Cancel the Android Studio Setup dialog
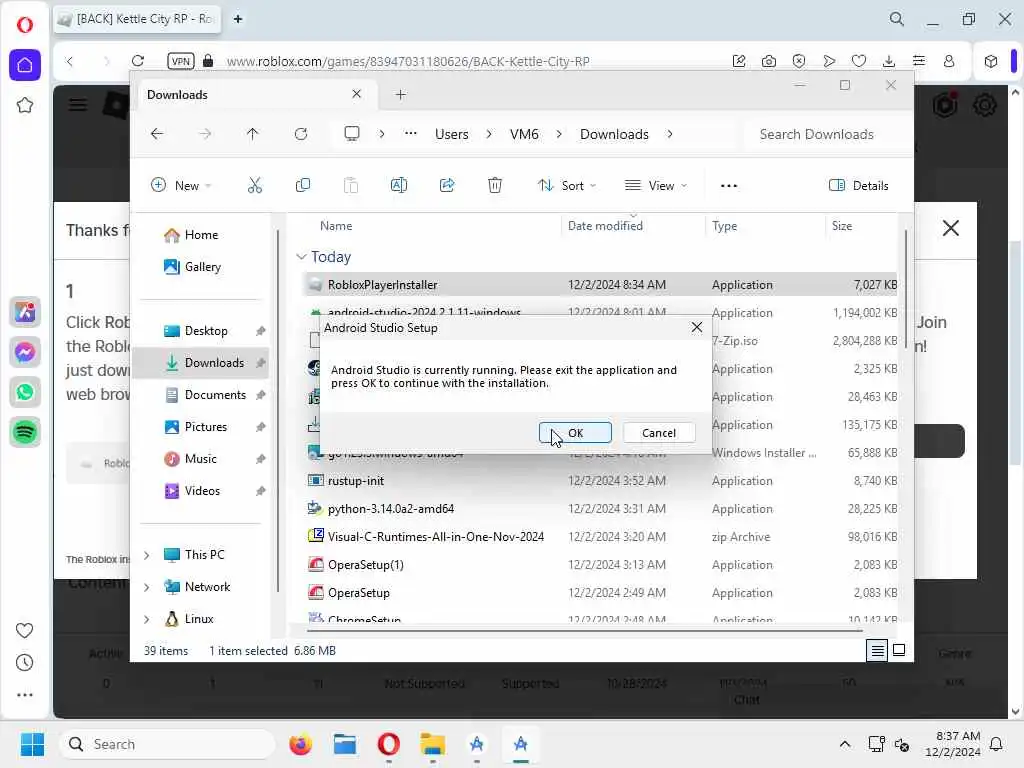 click(x=658, y=433)
